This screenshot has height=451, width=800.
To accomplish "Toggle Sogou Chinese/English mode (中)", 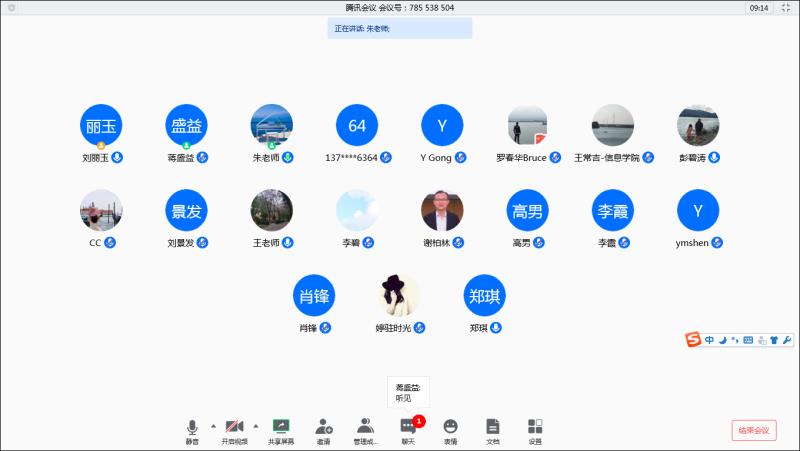I will click(x=709, y=341).
